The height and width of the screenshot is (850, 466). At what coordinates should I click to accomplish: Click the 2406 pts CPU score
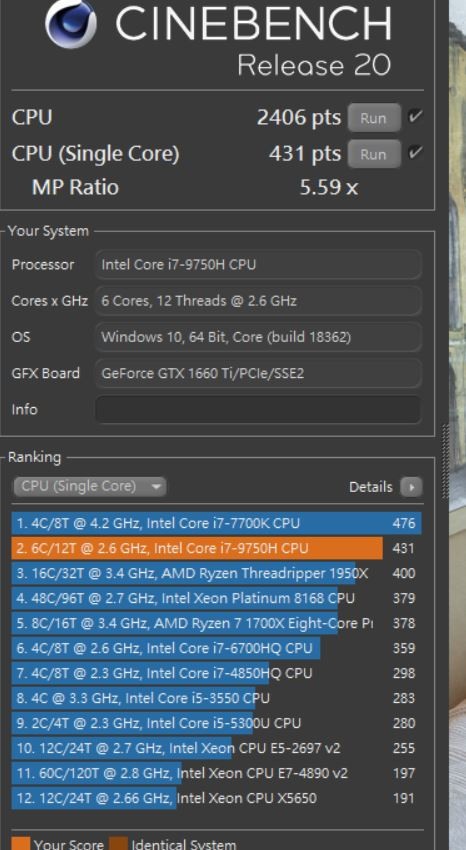tap(299, 118)
